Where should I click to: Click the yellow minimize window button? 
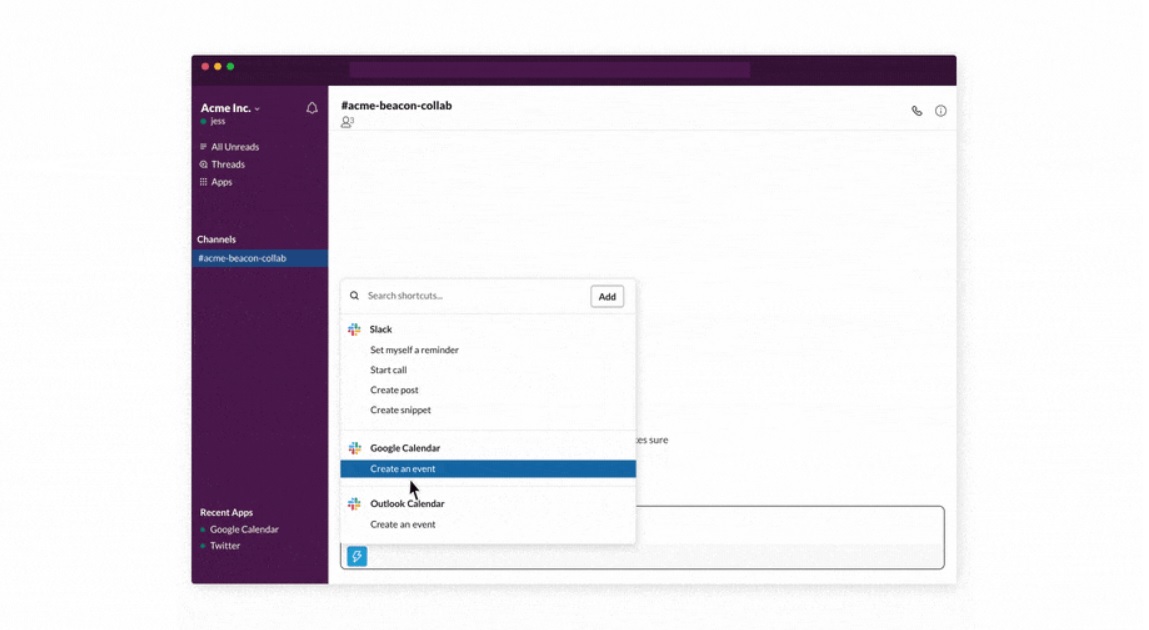point(218,67)
